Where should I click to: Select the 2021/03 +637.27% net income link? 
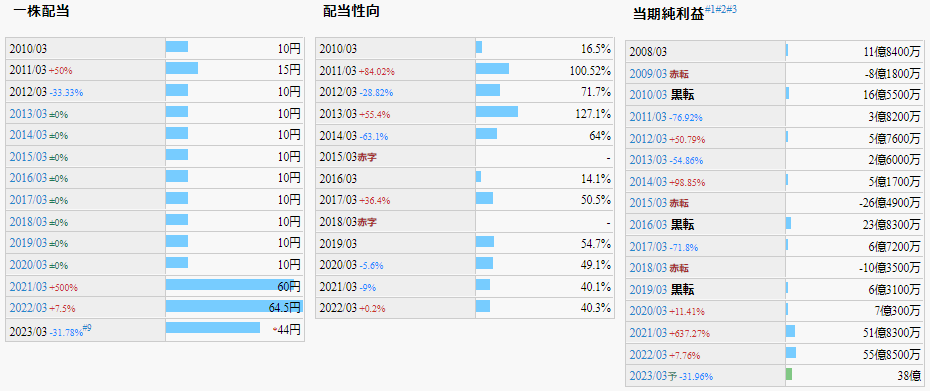pyautogui.click(x=648, y=333)
